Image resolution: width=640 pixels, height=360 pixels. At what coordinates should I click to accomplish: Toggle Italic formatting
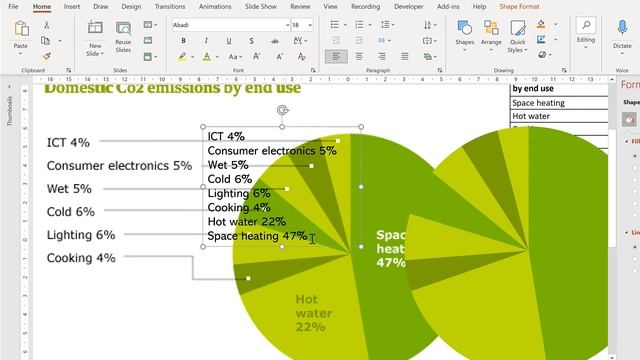206,41
